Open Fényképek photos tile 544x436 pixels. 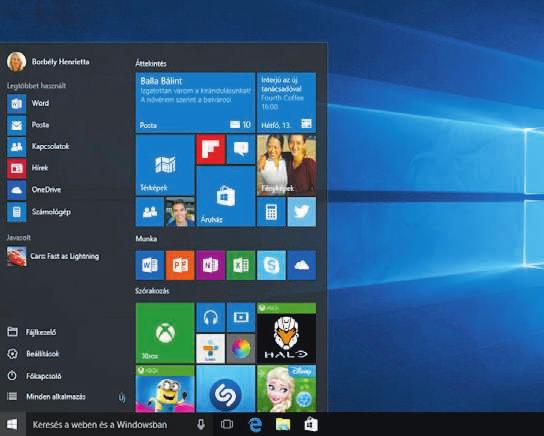coord(287,165)
